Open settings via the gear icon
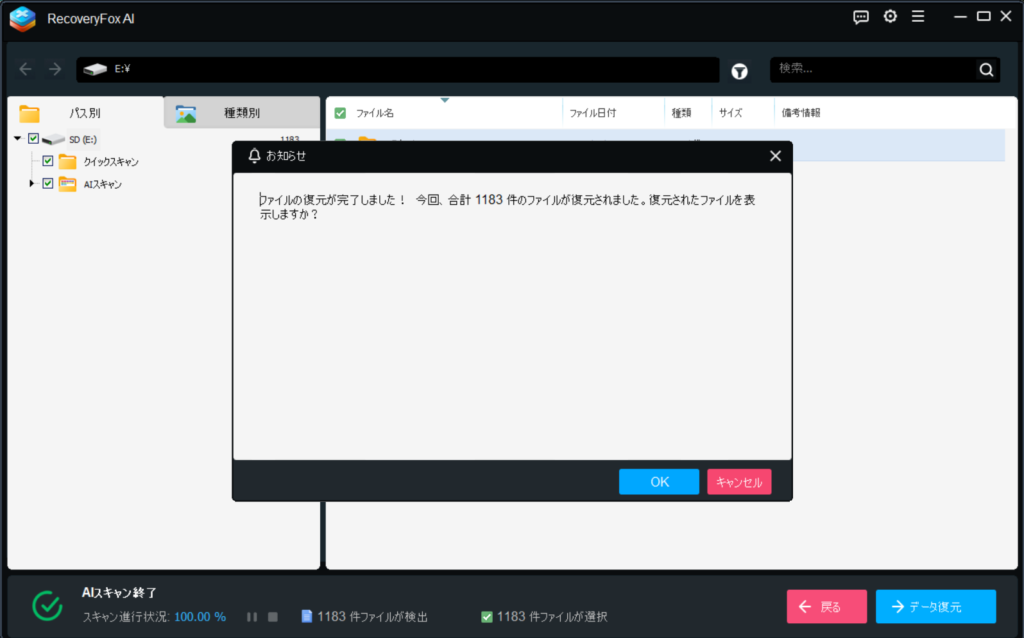 click(890, 17)
